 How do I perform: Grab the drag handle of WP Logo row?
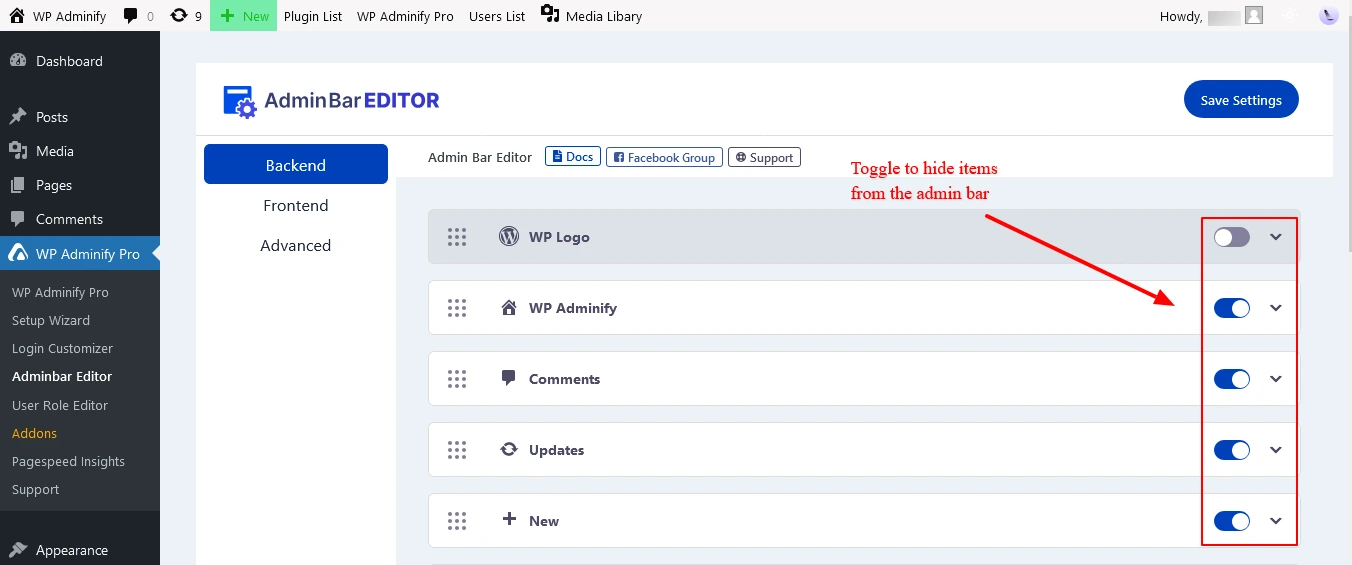pos(457,237)
